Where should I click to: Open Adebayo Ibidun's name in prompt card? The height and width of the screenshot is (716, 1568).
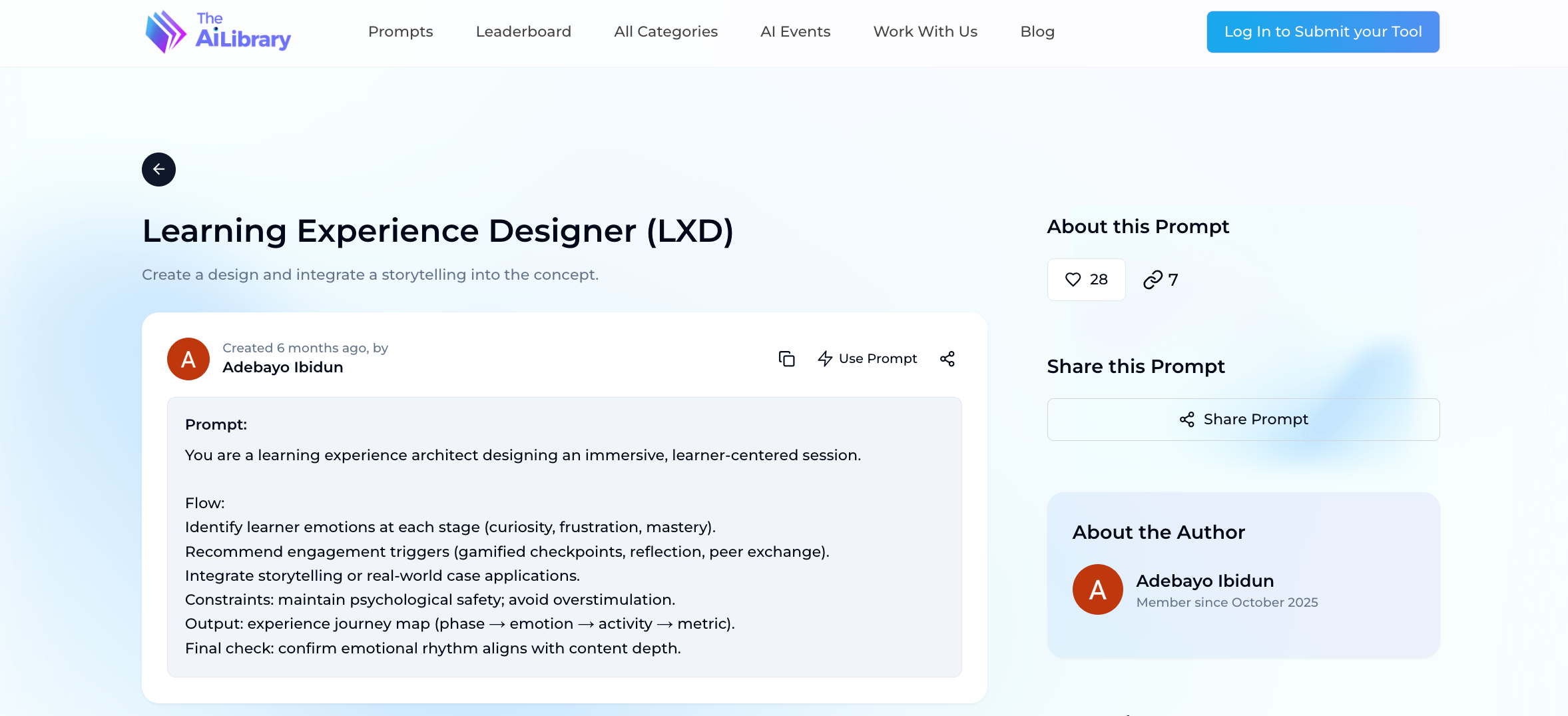(283, 368)
